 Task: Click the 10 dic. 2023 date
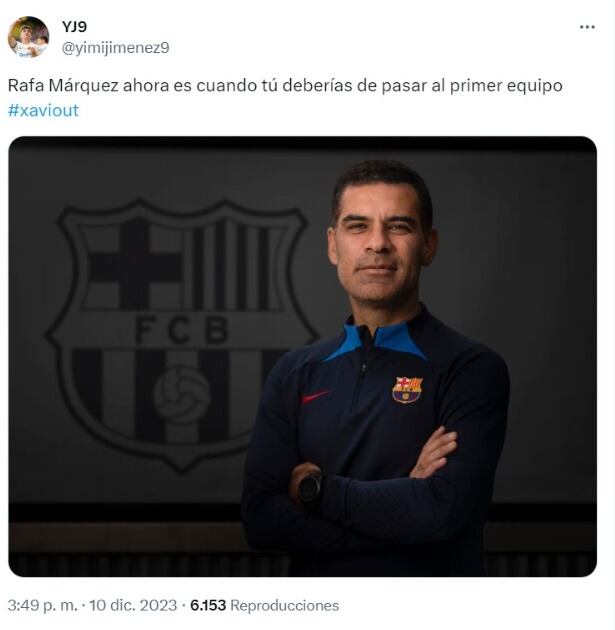pyautogui.click(x=133, y=605)
